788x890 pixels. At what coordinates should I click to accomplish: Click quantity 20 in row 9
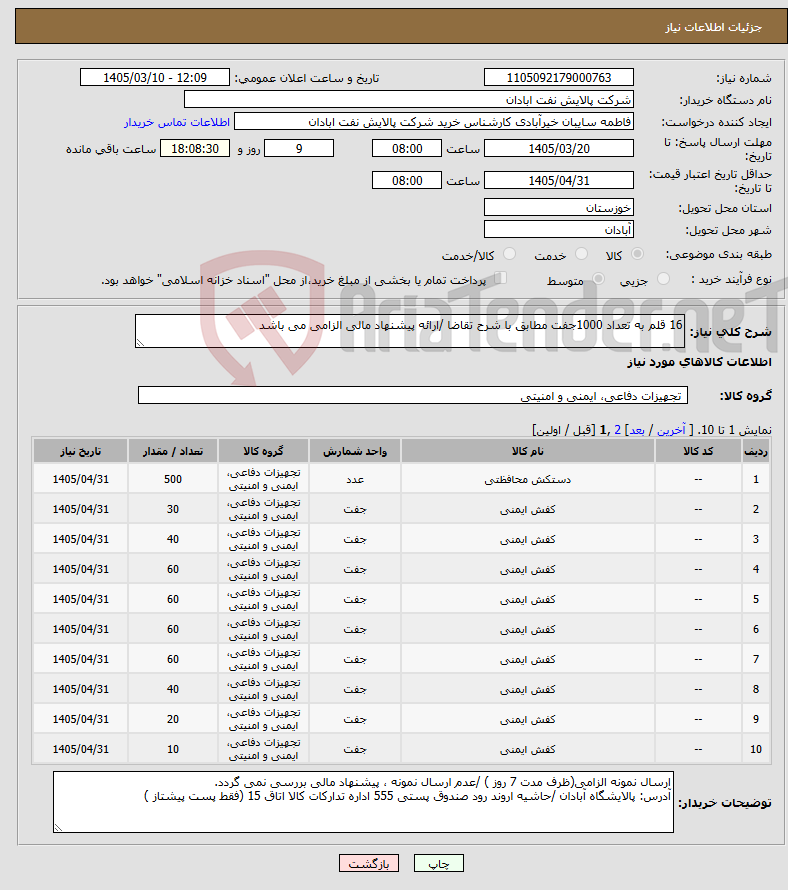coord(173,719)
